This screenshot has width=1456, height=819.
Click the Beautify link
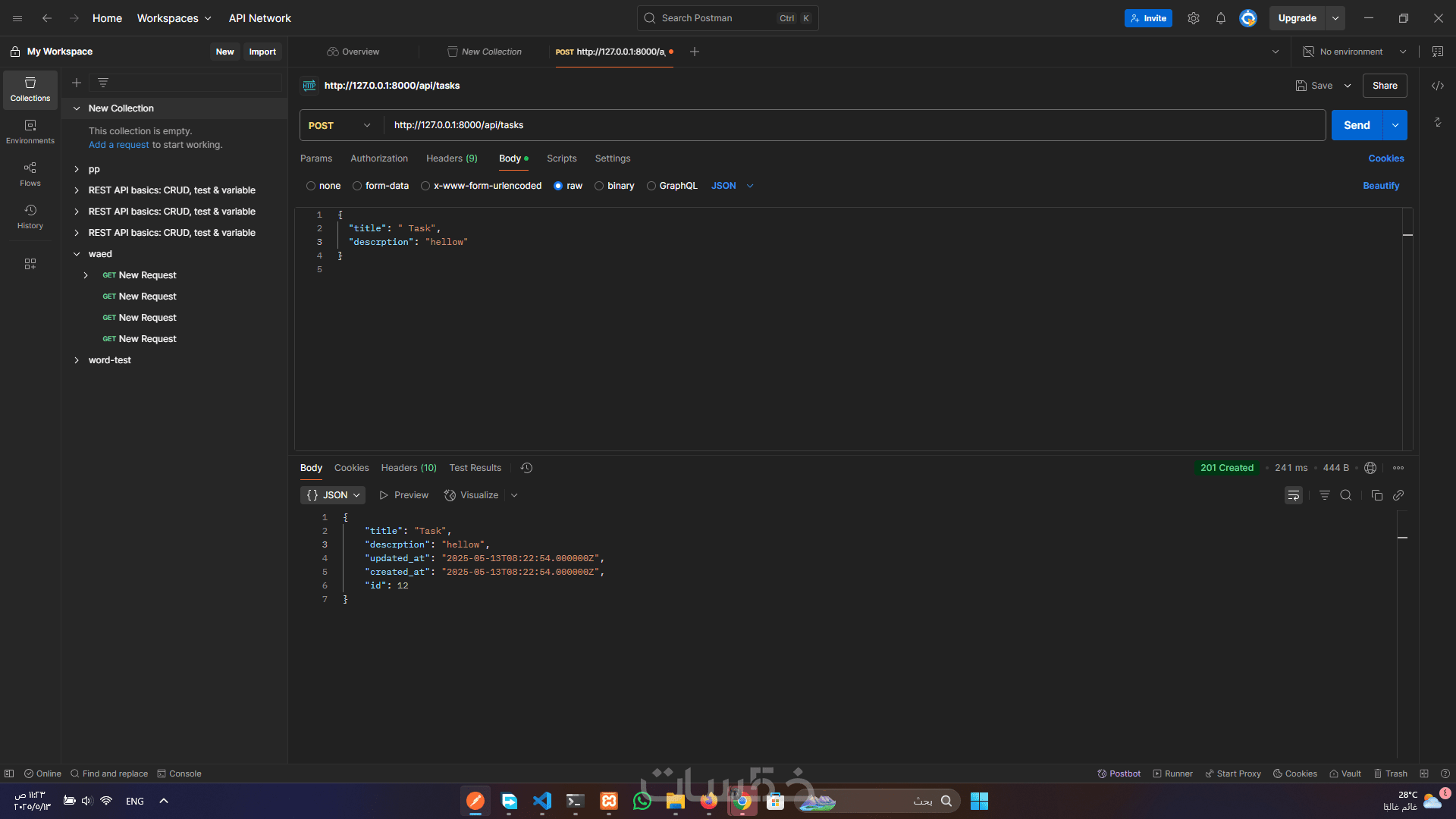coord(1380,186)
